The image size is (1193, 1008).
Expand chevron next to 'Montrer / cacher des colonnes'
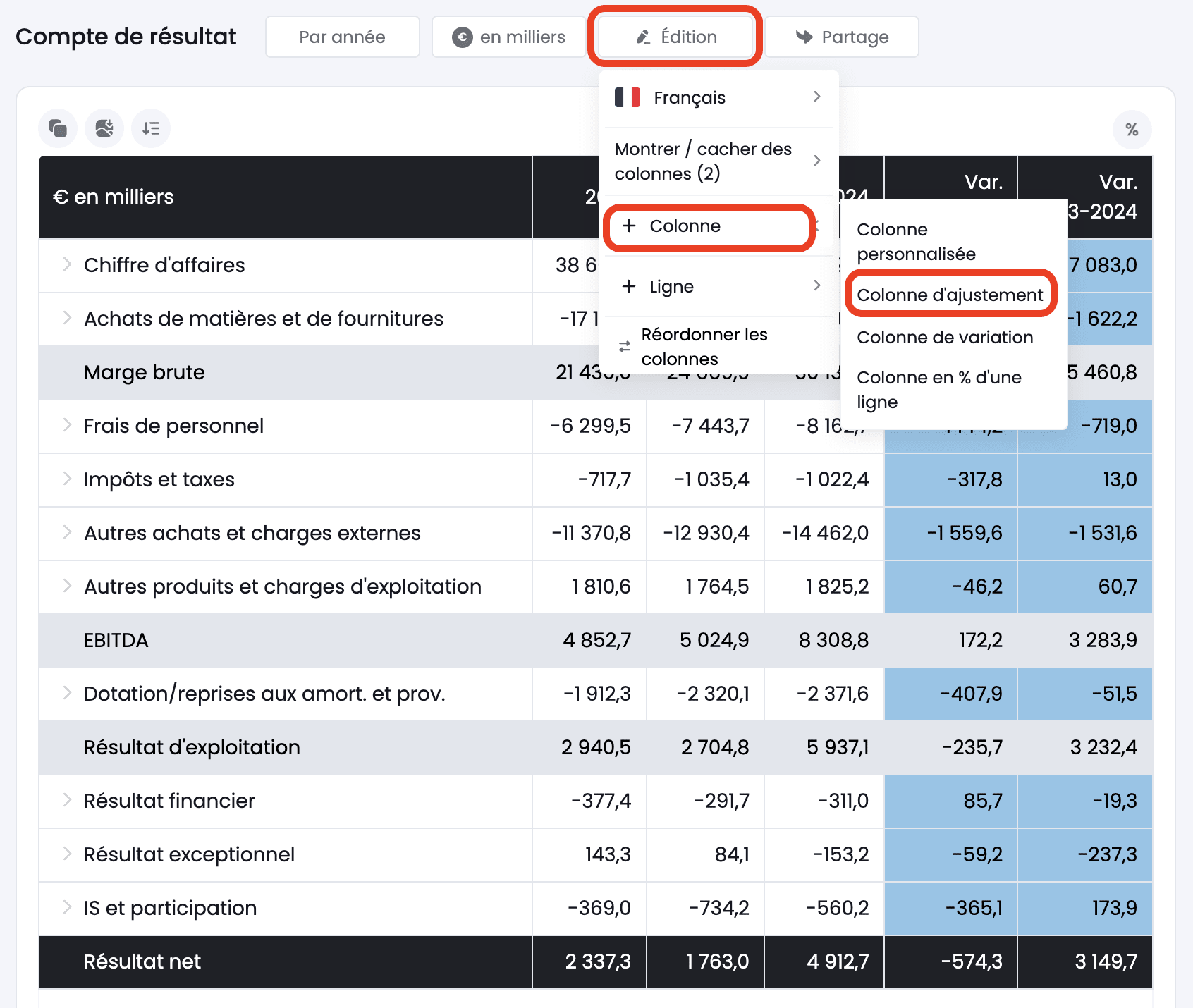coord(817,161)
